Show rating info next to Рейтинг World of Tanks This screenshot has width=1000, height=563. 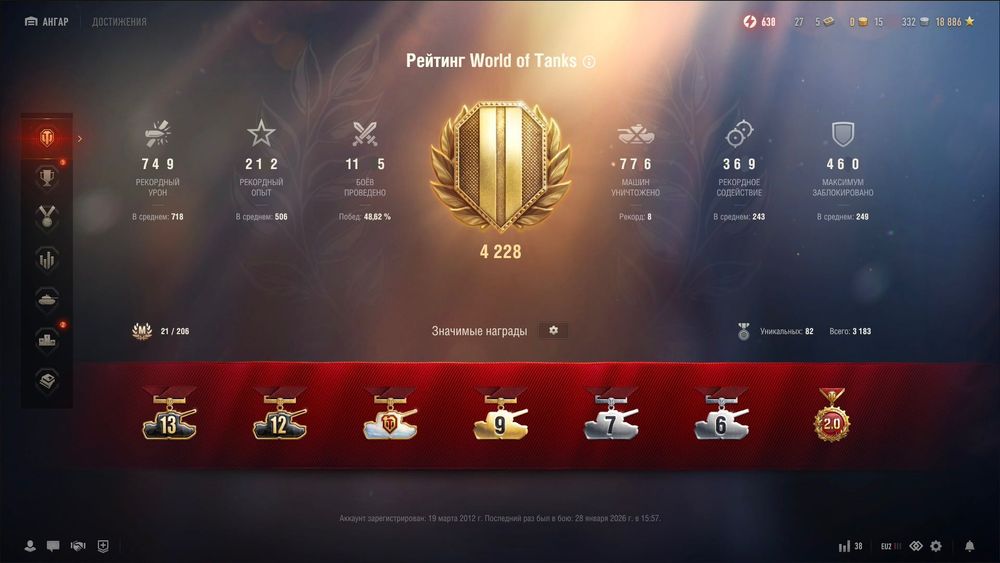pos(589,62)
